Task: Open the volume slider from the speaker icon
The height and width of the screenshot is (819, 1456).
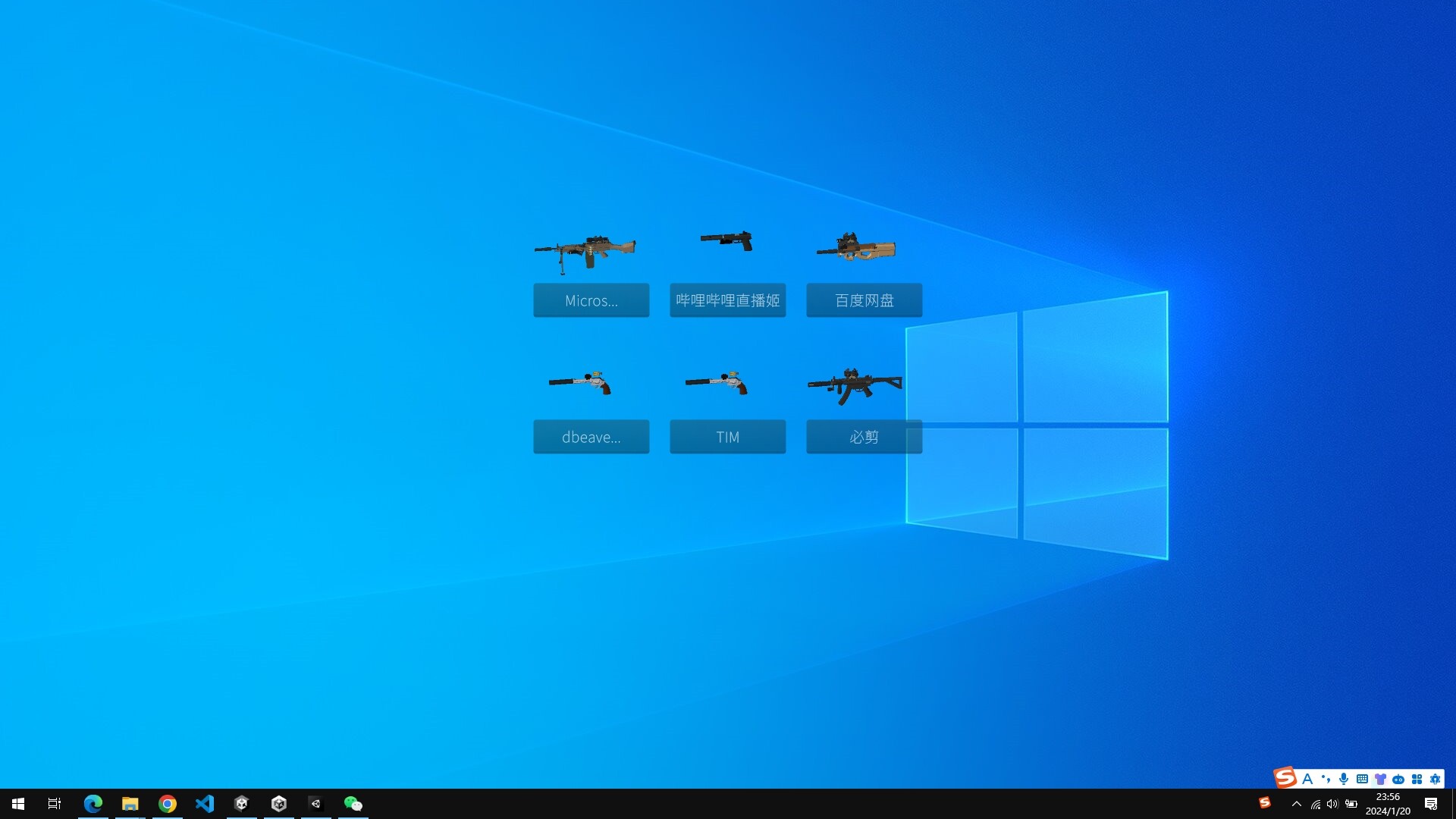Action: tap(1333, 804)
